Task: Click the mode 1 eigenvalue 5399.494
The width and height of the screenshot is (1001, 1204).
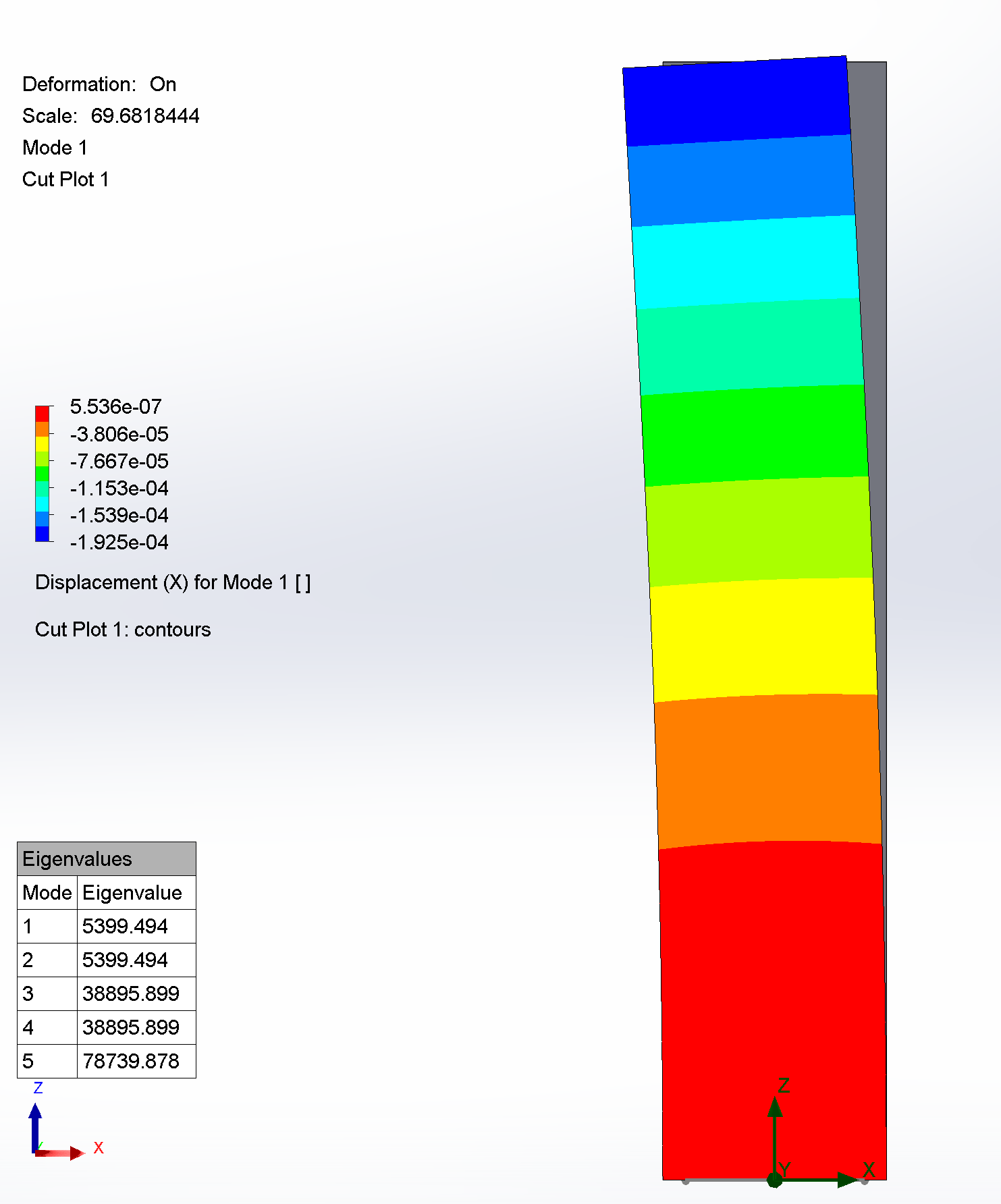Action: [x=136, y=927]
